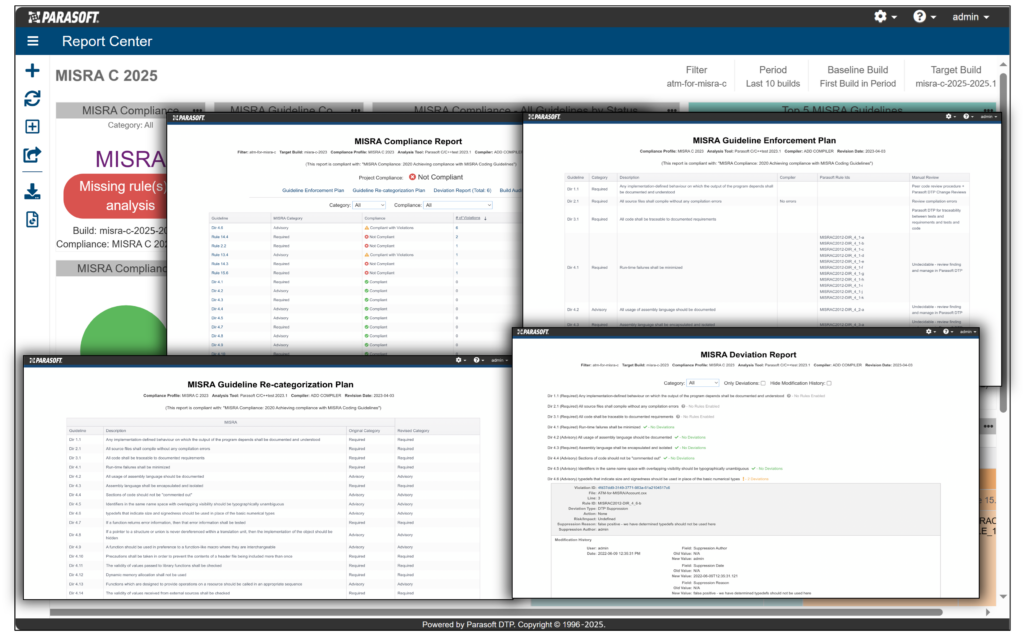Change the Target Build misra-c-2025 setting
The width and height of the screenshot is (1024, 636).
pos(955,76)
